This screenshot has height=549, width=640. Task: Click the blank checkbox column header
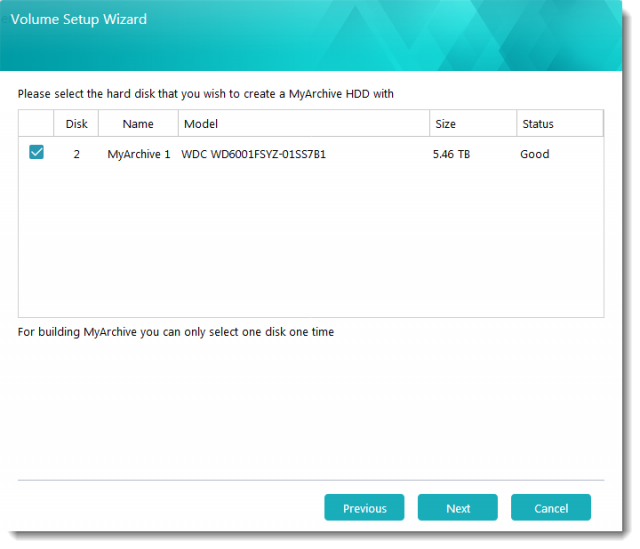pos(37,124)
